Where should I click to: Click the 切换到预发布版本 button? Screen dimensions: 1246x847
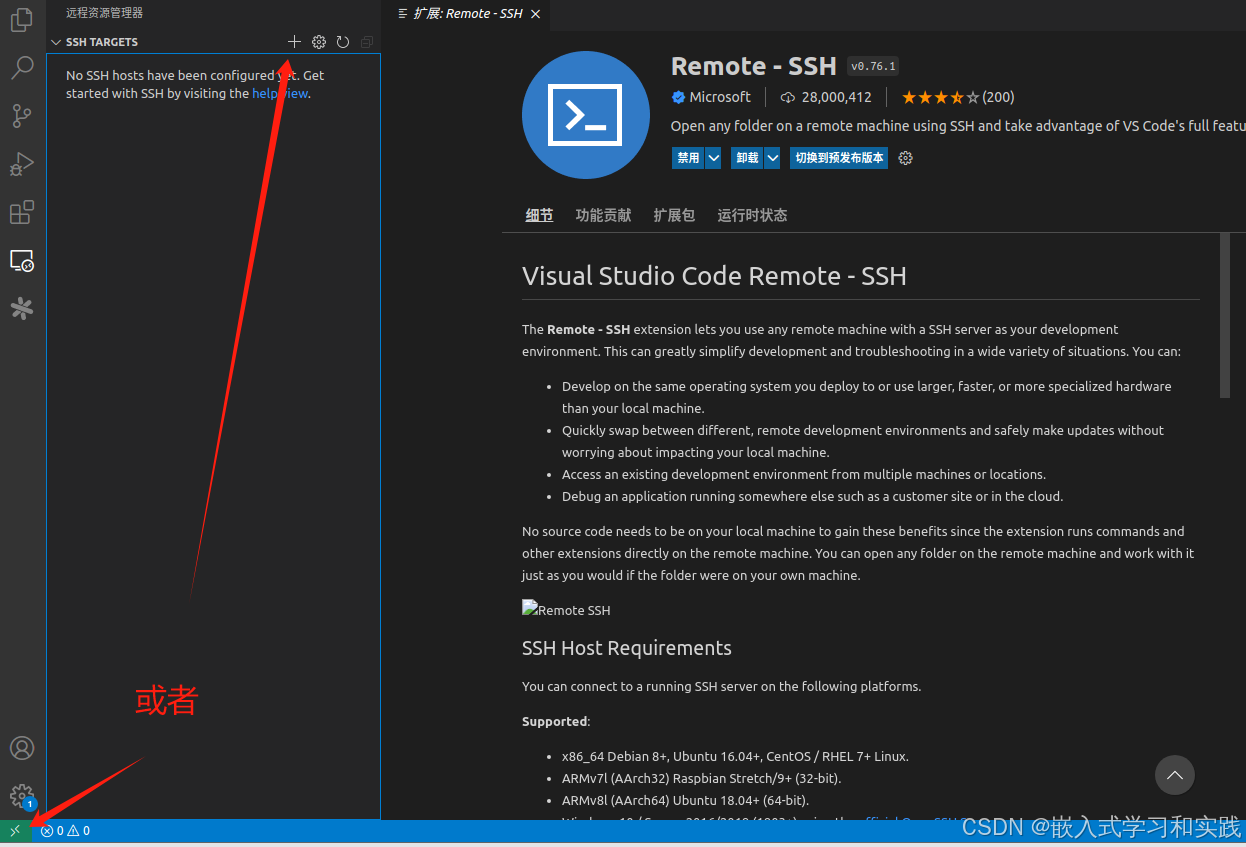click(x=838, y=157)
